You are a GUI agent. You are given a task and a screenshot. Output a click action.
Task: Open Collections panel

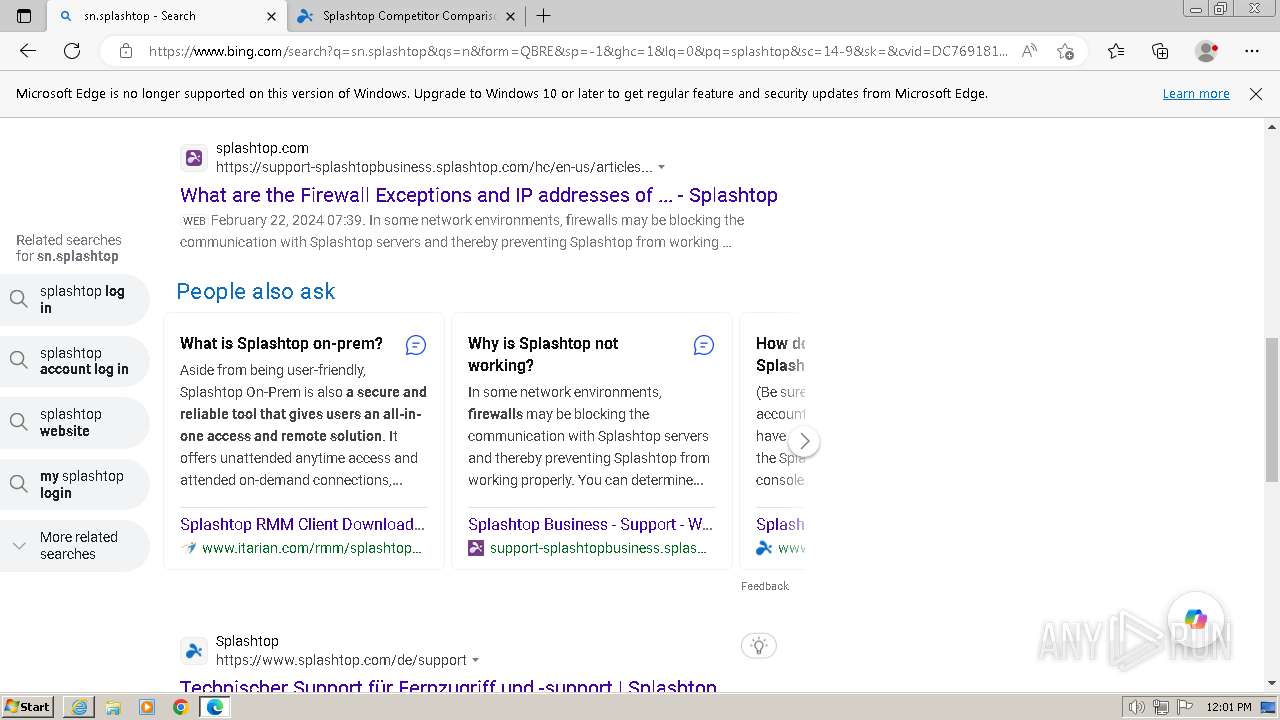pyautogui.click(x=1160, y=51)
